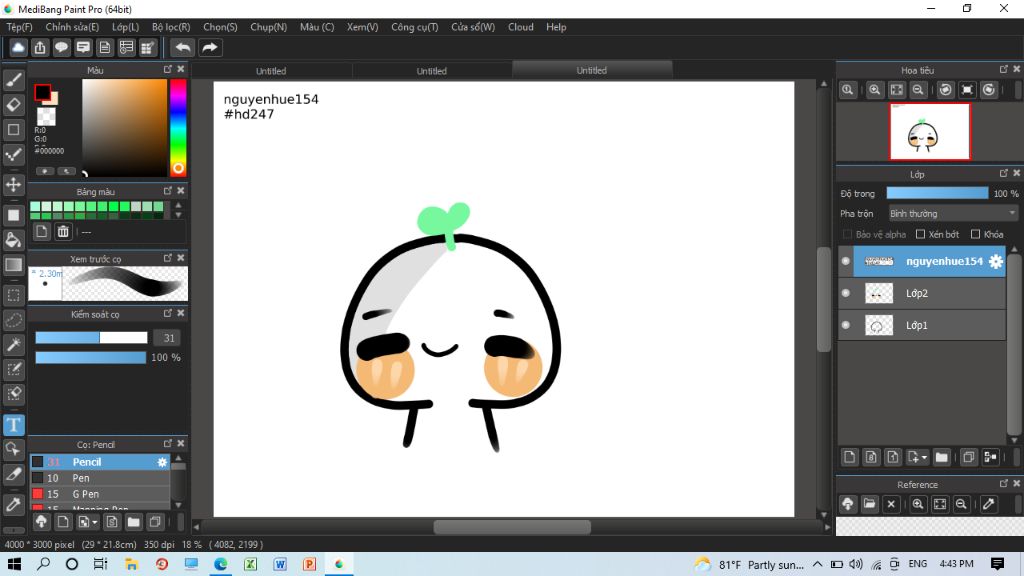This screenshot has height=576, width=1024.
Task: Undock the Lớp layer panel
Action: click(x=1004, y=173)
